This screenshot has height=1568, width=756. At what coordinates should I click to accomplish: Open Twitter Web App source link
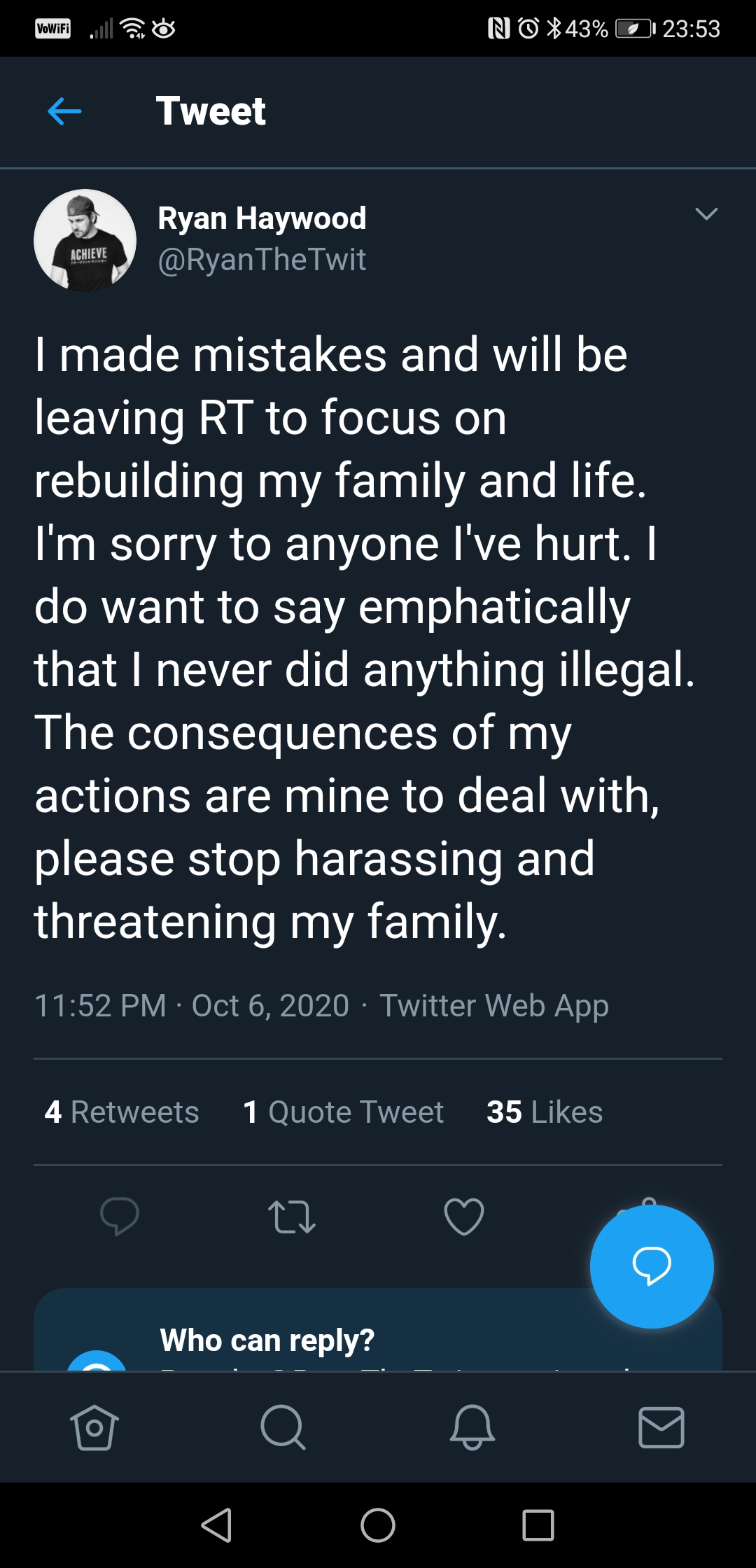pyautogui.click(x=494, y=1006)
